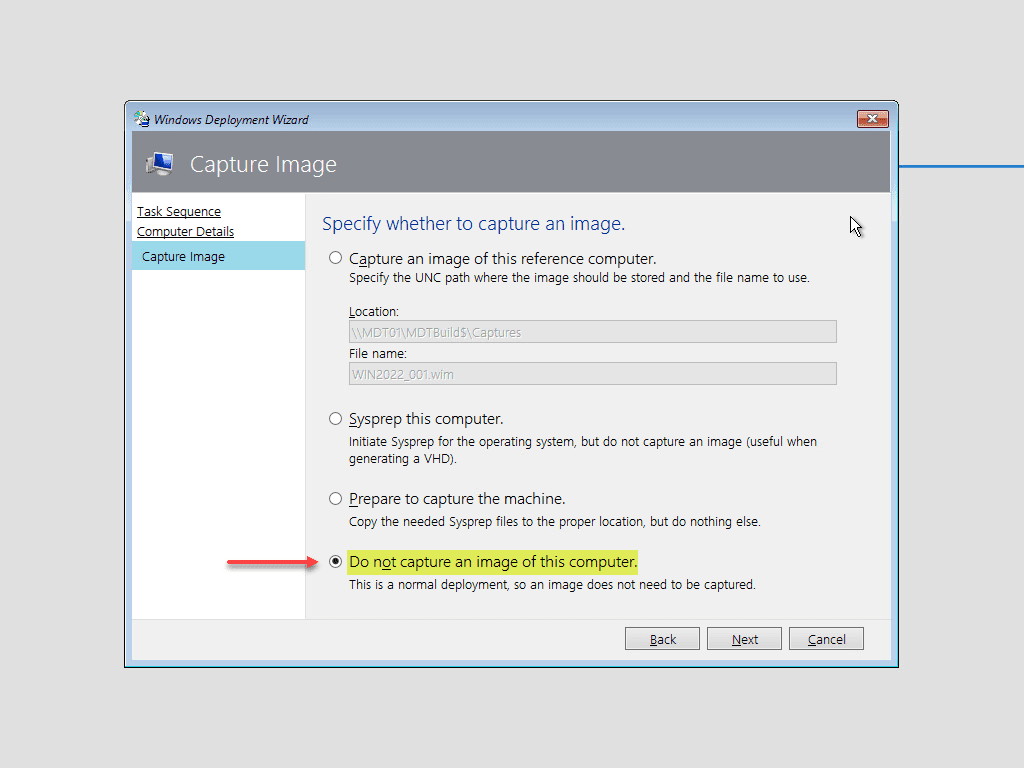
Task: Select "Prepare to capture the machine"
Action: 335,498
